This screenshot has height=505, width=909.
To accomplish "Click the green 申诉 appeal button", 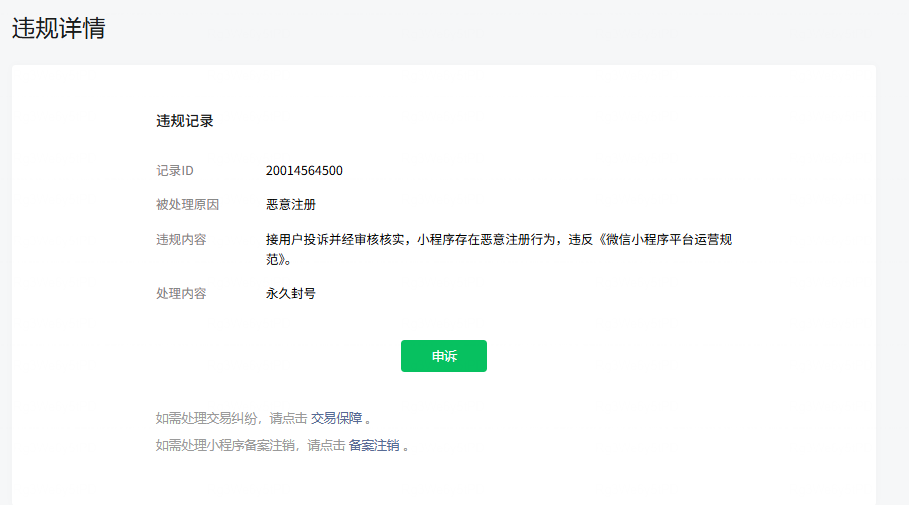I will pyautogui.click(x=443, y=356).
